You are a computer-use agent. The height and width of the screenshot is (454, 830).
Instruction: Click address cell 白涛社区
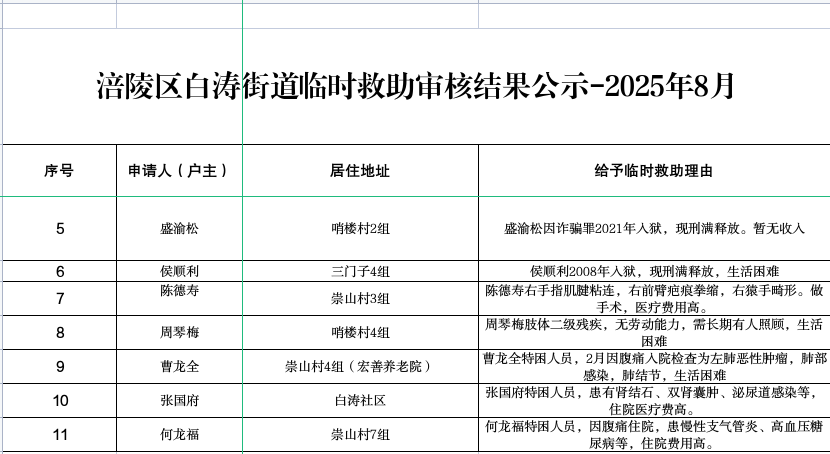(360, 401)
